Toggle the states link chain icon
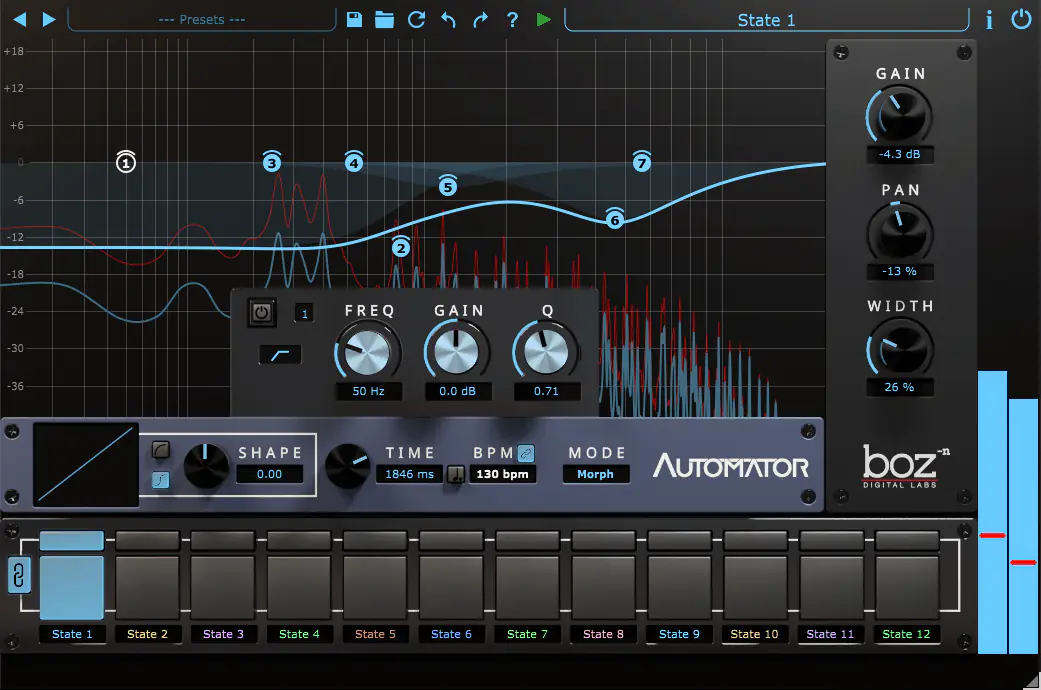The image size is (1041, 690). coord(19,575)
